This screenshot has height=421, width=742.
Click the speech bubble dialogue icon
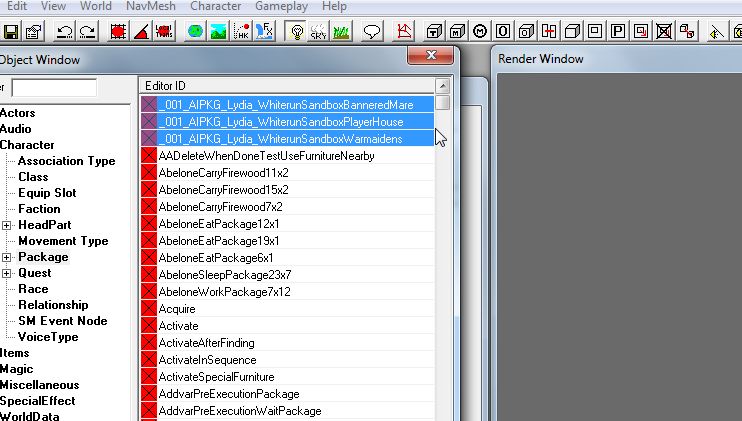pyautogui.click(x=372, y=32)
